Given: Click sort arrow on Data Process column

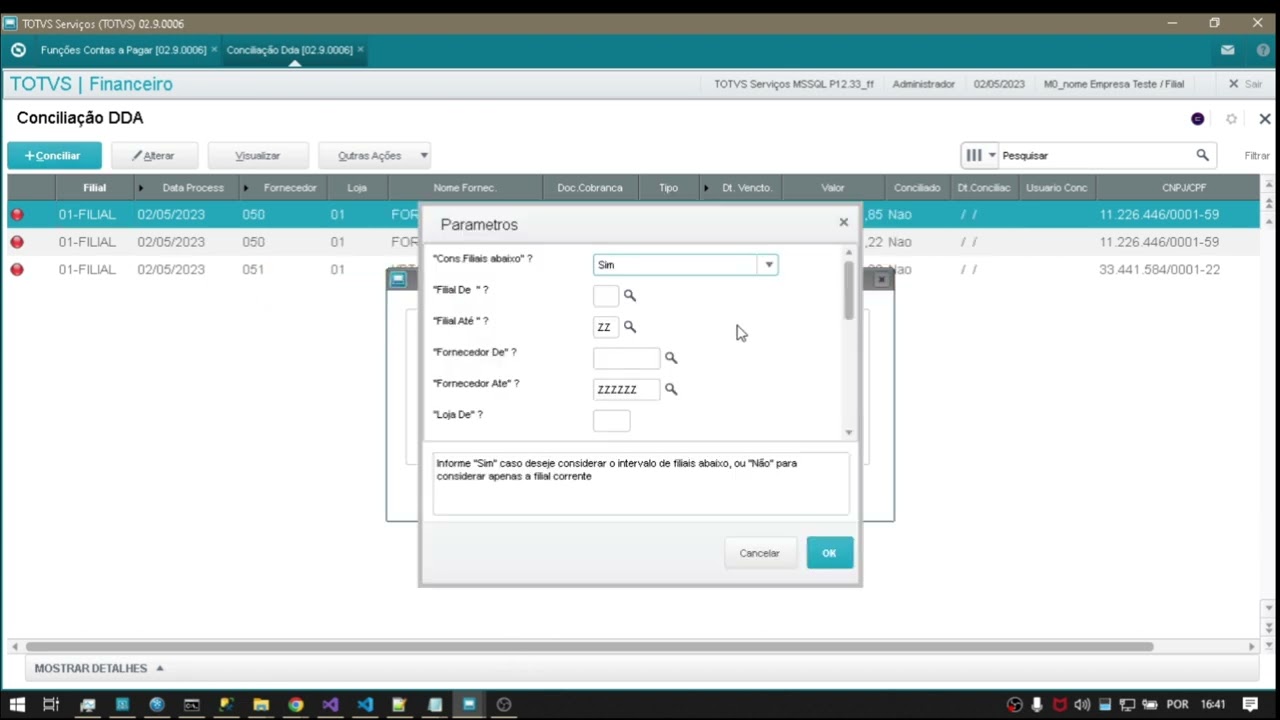Looking at the screenshot, I should [x=141, y=188].
